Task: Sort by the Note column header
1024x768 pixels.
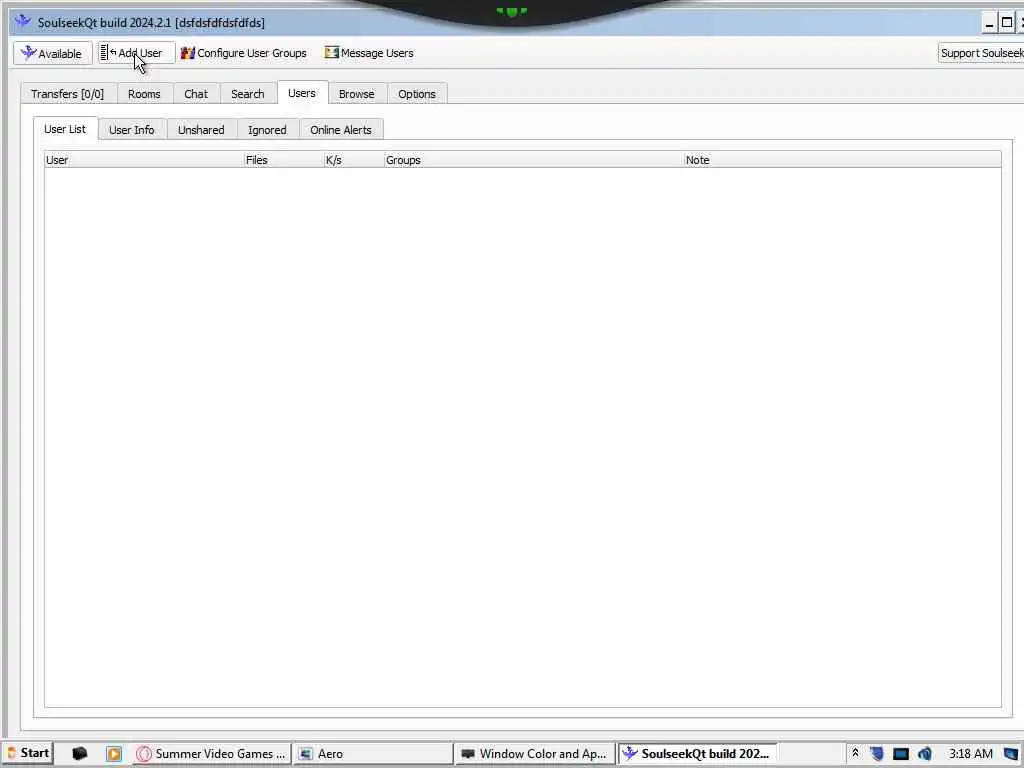Action: click(842, 160)
